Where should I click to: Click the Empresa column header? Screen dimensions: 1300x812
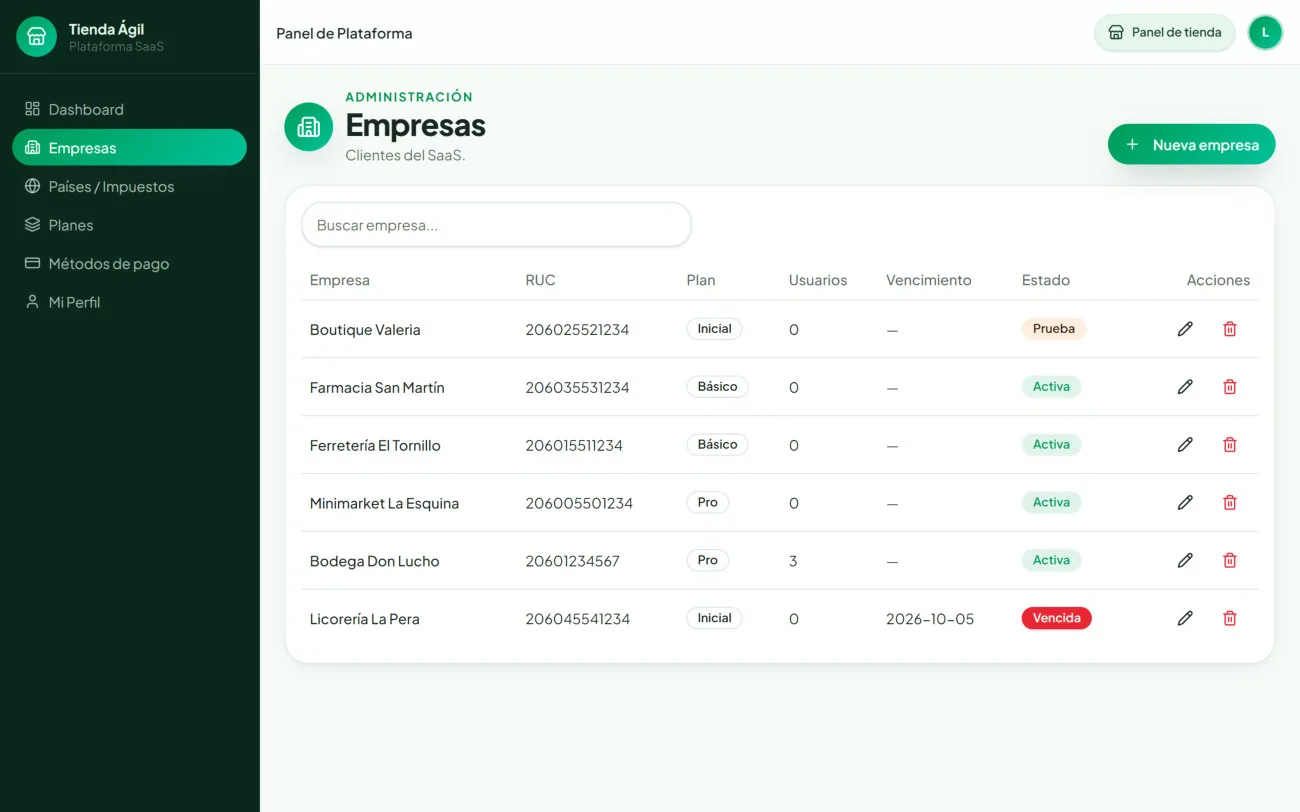tap(340, 280)
